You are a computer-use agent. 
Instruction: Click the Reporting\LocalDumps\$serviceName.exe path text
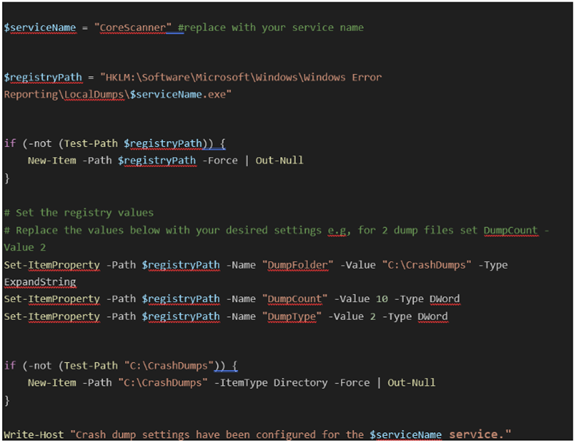(118, 95)
